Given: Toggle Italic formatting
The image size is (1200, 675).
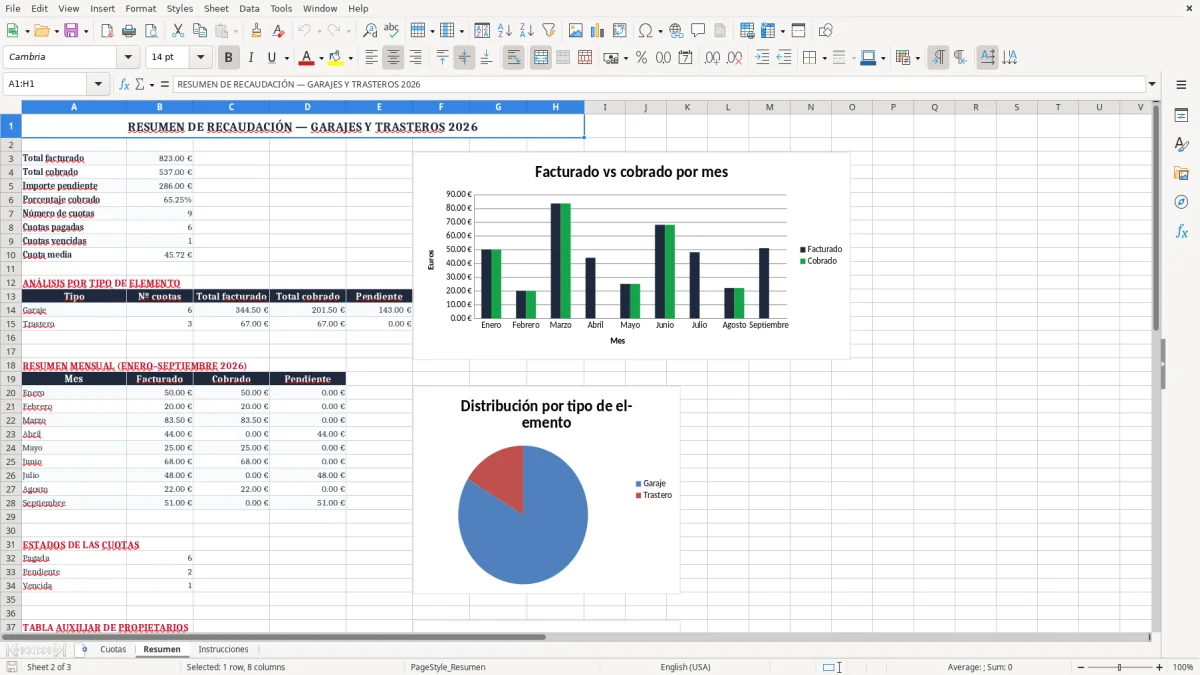Looking at the screenshot, I should 250,58.
